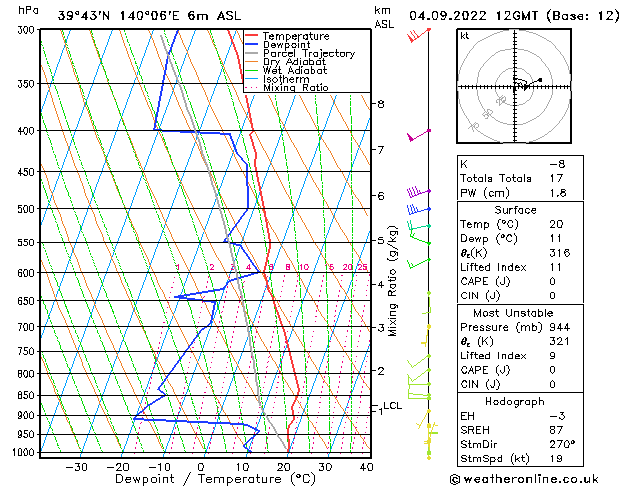
Task: Click the date title '04.09.2022 12GMT (Base: 12)'
Action: 514,16
